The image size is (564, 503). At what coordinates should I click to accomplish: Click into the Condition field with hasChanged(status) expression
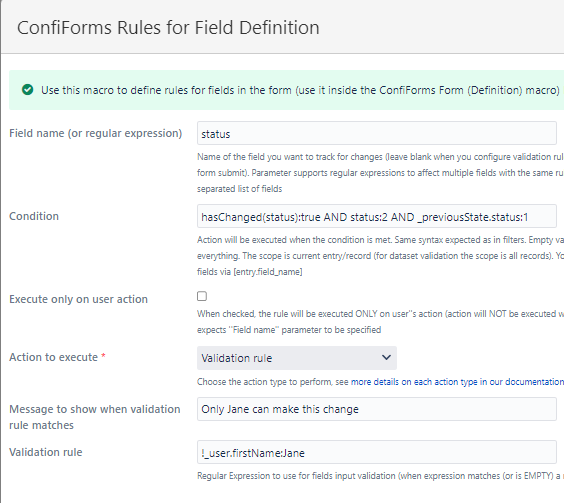pos(377,216)
